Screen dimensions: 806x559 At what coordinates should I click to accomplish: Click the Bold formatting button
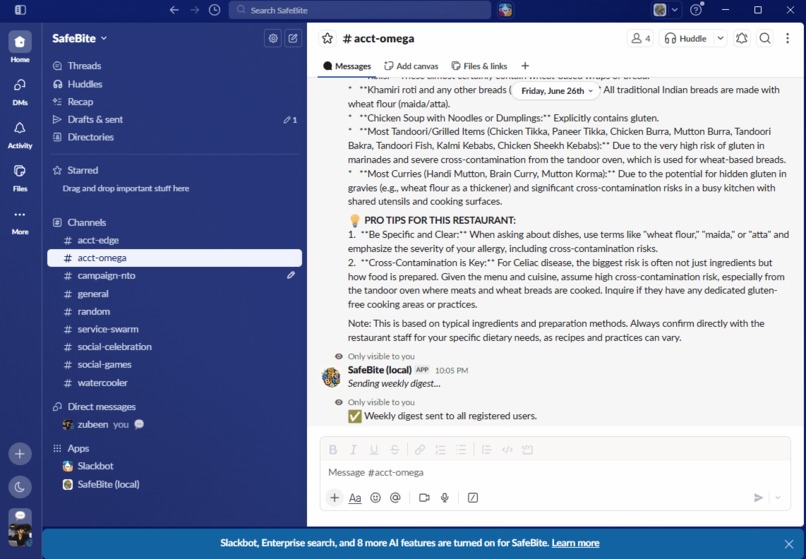pyautogui.click(x=333, y=449)
